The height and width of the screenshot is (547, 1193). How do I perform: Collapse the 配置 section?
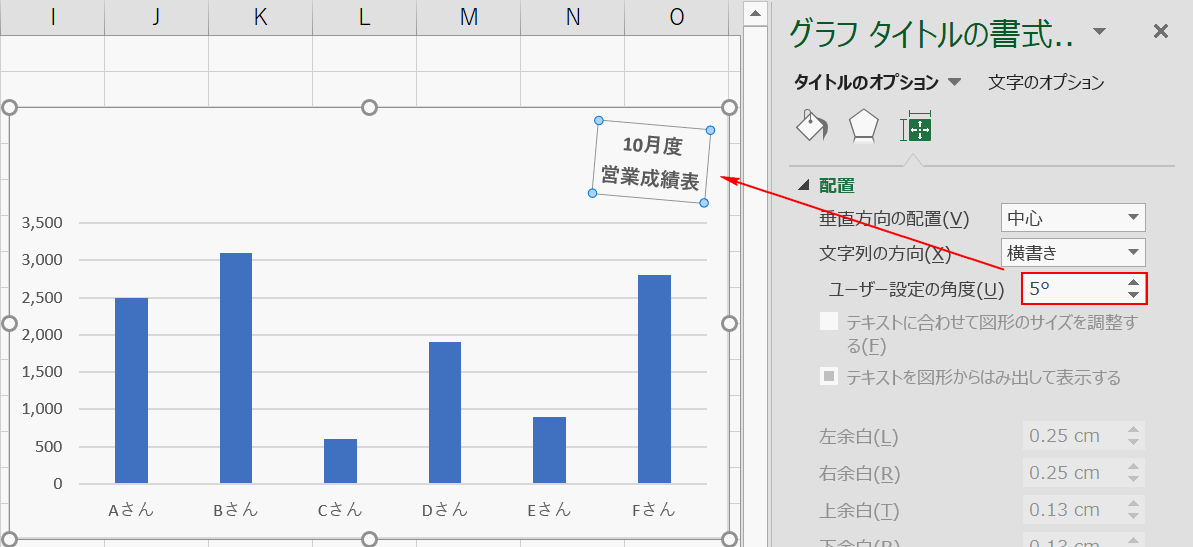803,185
